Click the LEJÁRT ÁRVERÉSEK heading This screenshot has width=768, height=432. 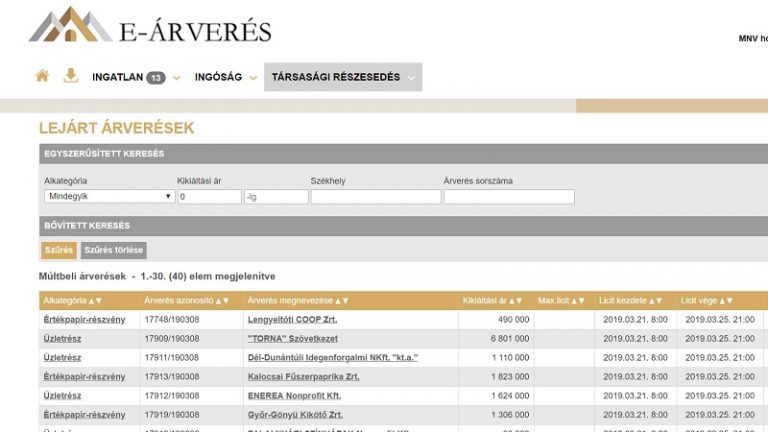[117, 128]
